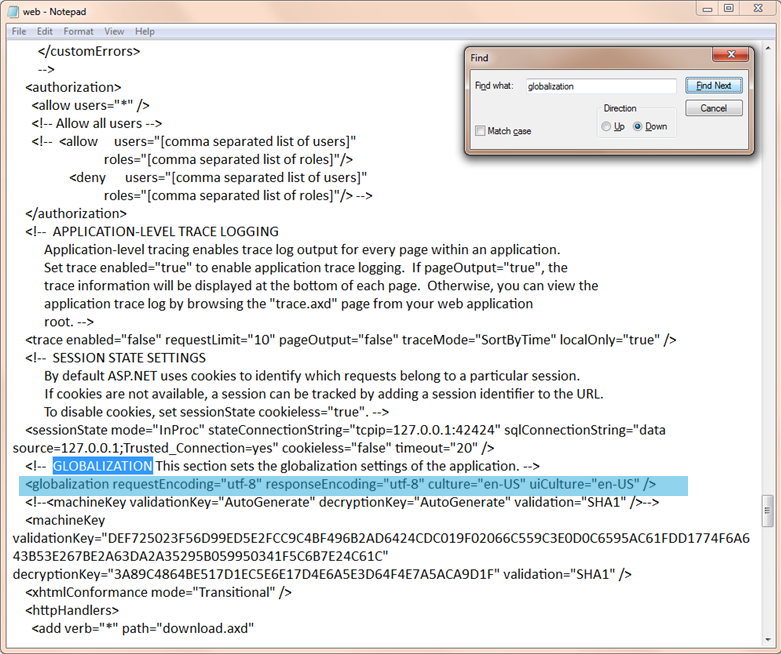Open the View menu

[x=114, y=31]
